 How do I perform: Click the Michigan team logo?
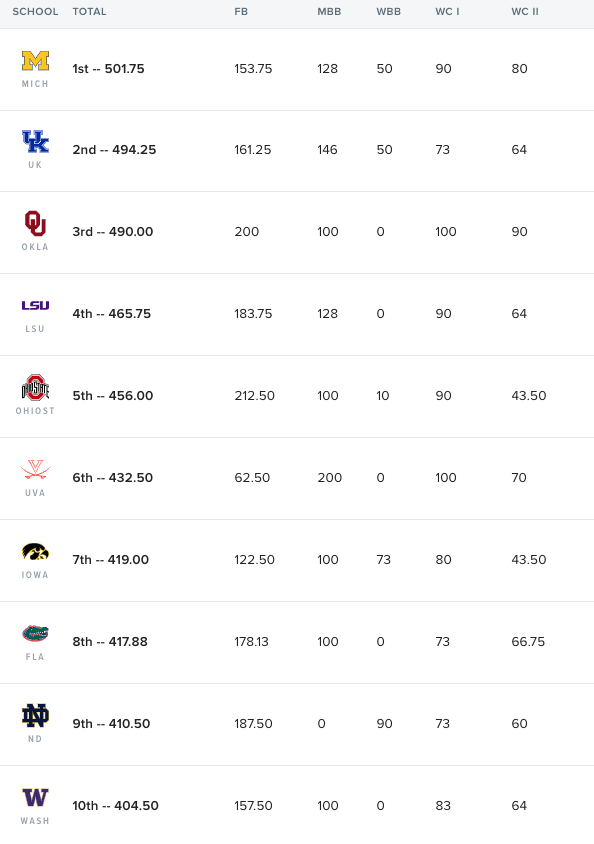click(35, 61)
